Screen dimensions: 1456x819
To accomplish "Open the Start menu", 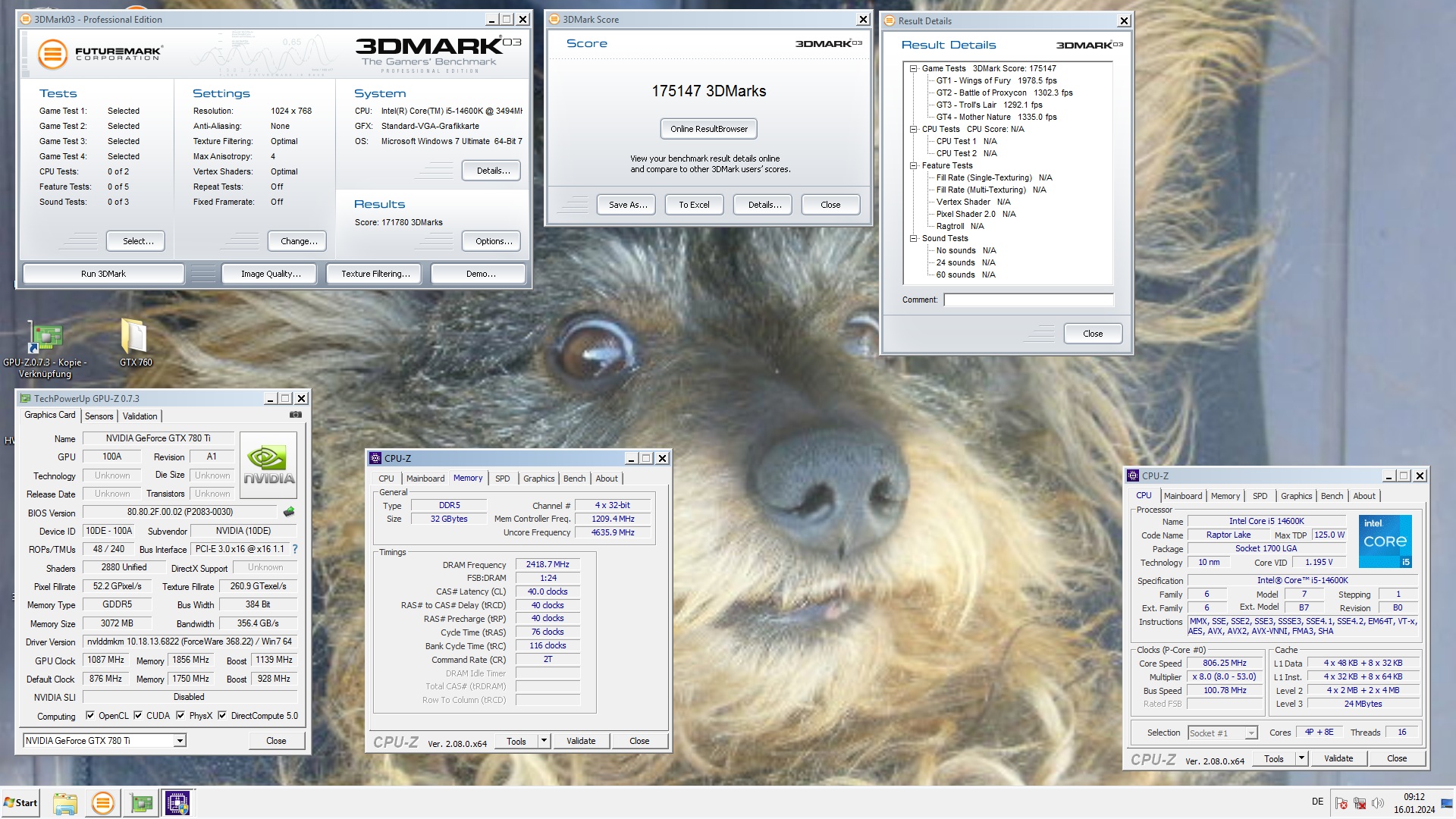I will click(21, 803).
